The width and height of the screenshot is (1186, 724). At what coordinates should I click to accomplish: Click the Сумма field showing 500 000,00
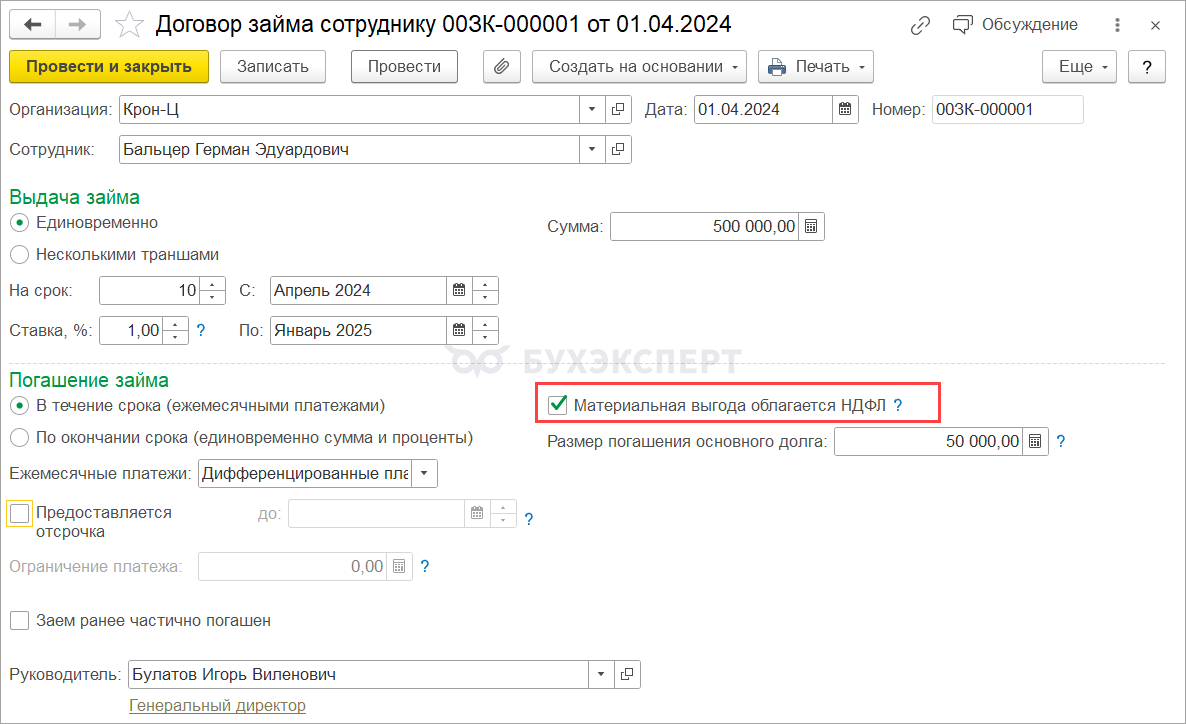[x=704, y=227]
